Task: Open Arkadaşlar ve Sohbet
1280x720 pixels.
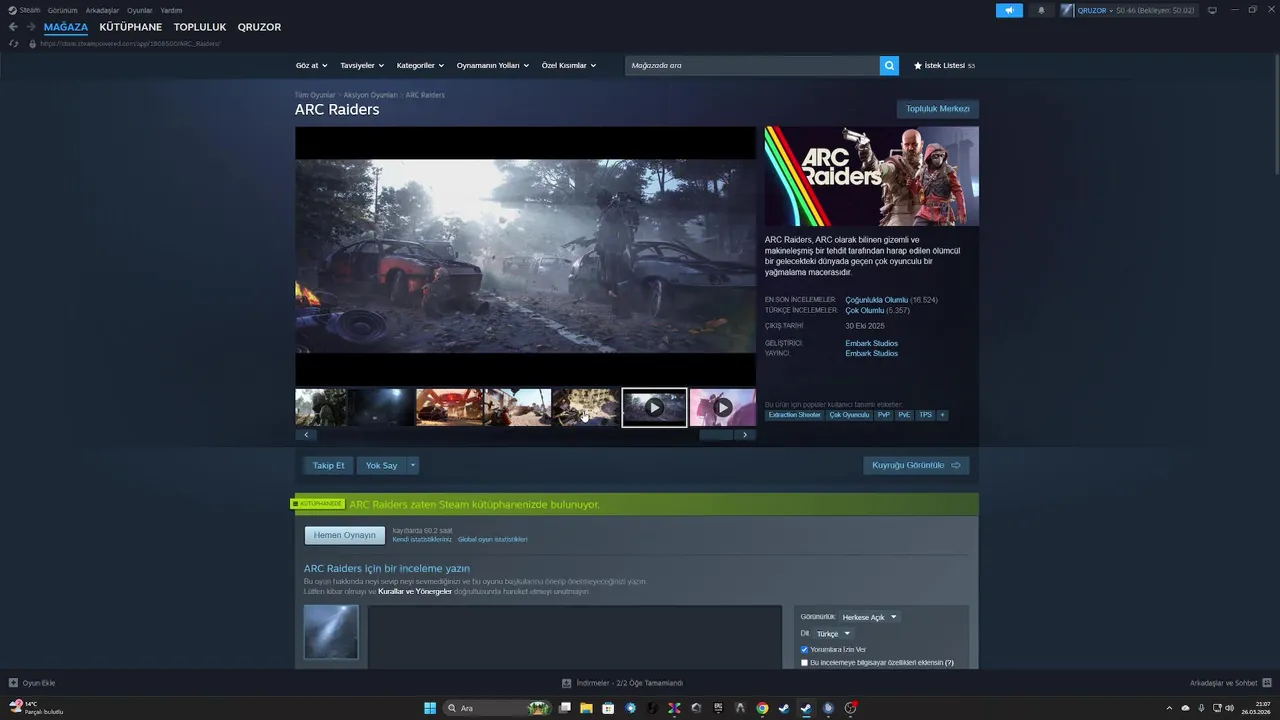Action: [x=1229, y=683]
